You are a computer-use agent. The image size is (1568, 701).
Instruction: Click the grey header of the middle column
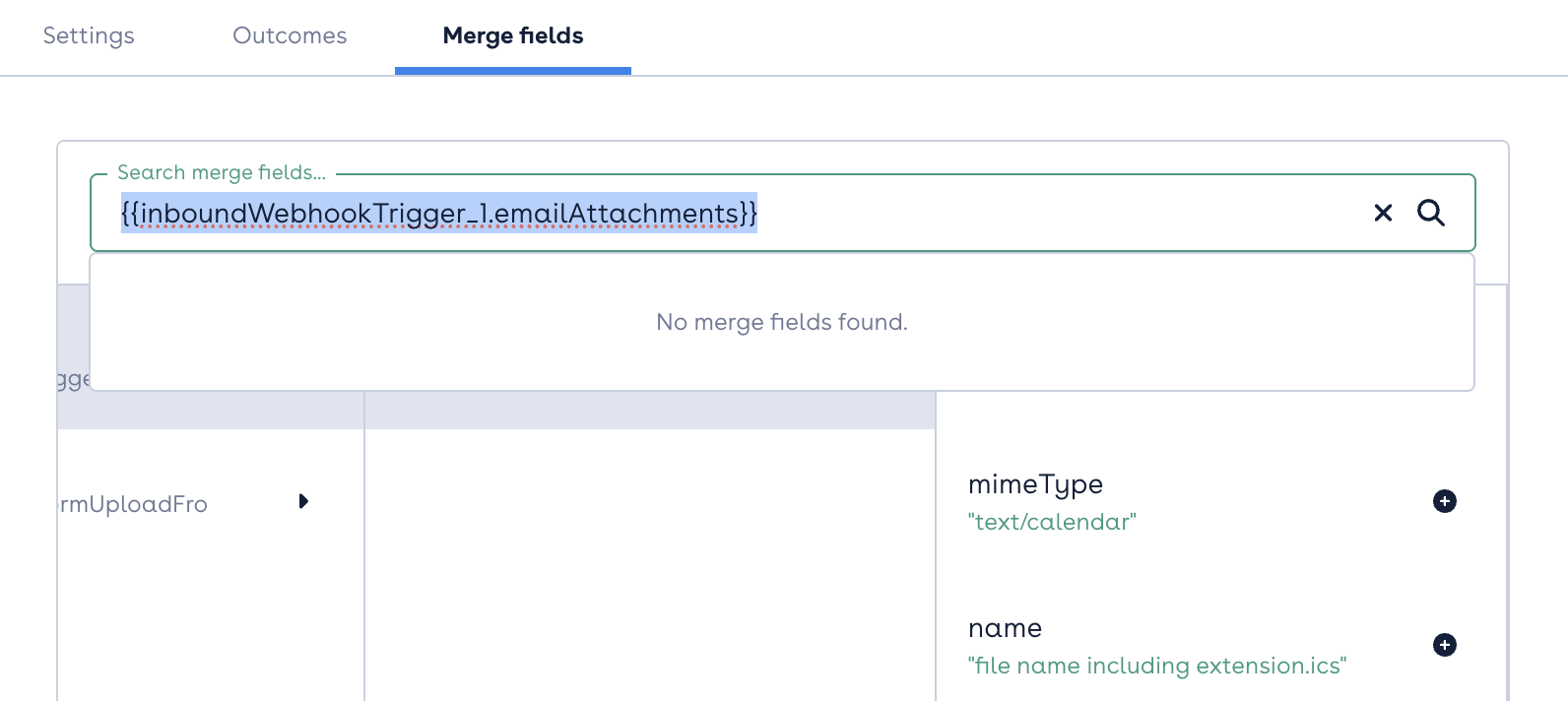click(650, 410)
